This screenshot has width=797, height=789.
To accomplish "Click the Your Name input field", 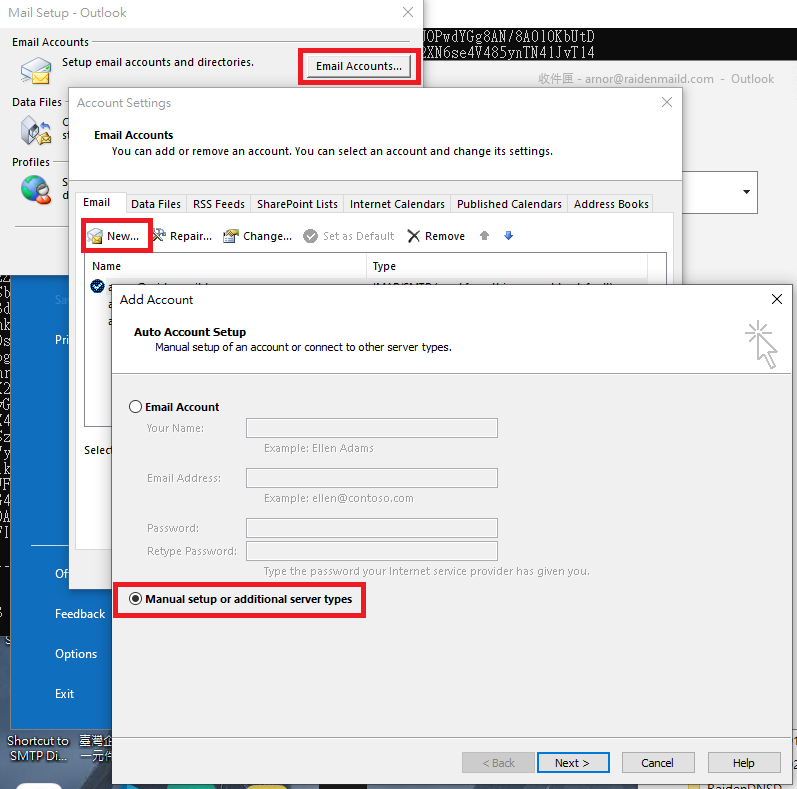I will click(372, 428).
